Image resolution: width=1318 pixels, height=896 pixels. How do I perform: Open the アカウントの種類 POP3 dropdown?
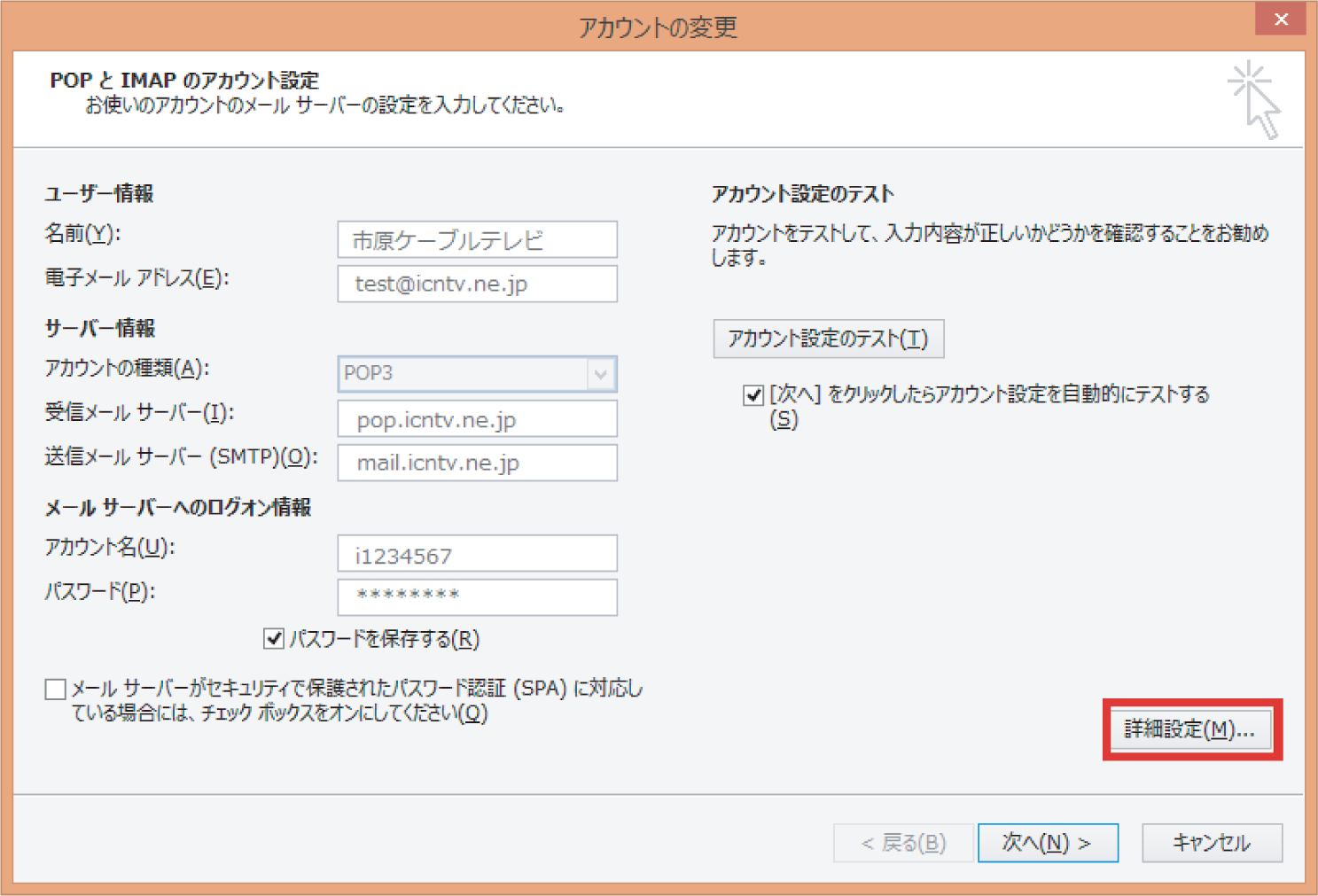click(x=477, y=373)
